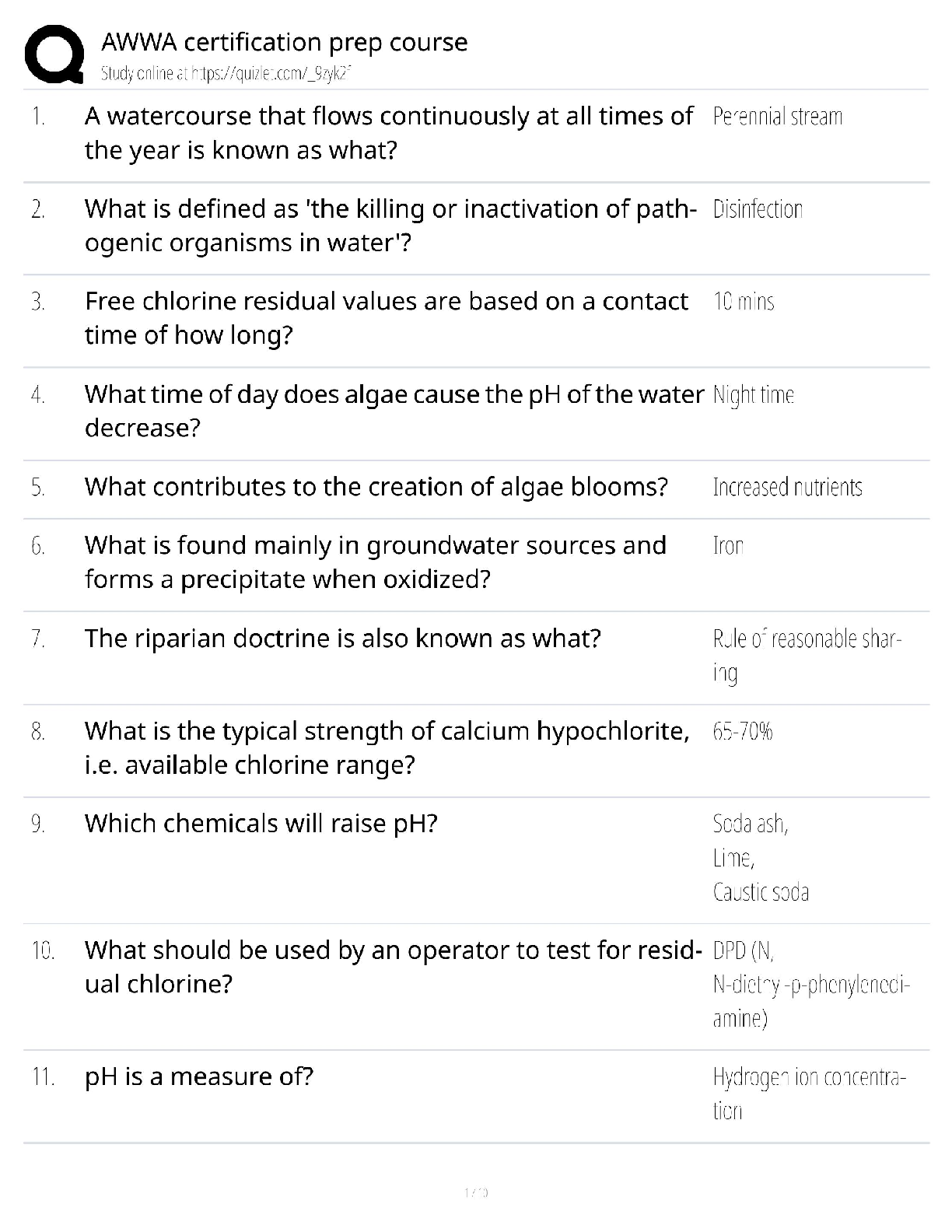
Task: Select the '10 mins' answer
Action: click(744, 302)
